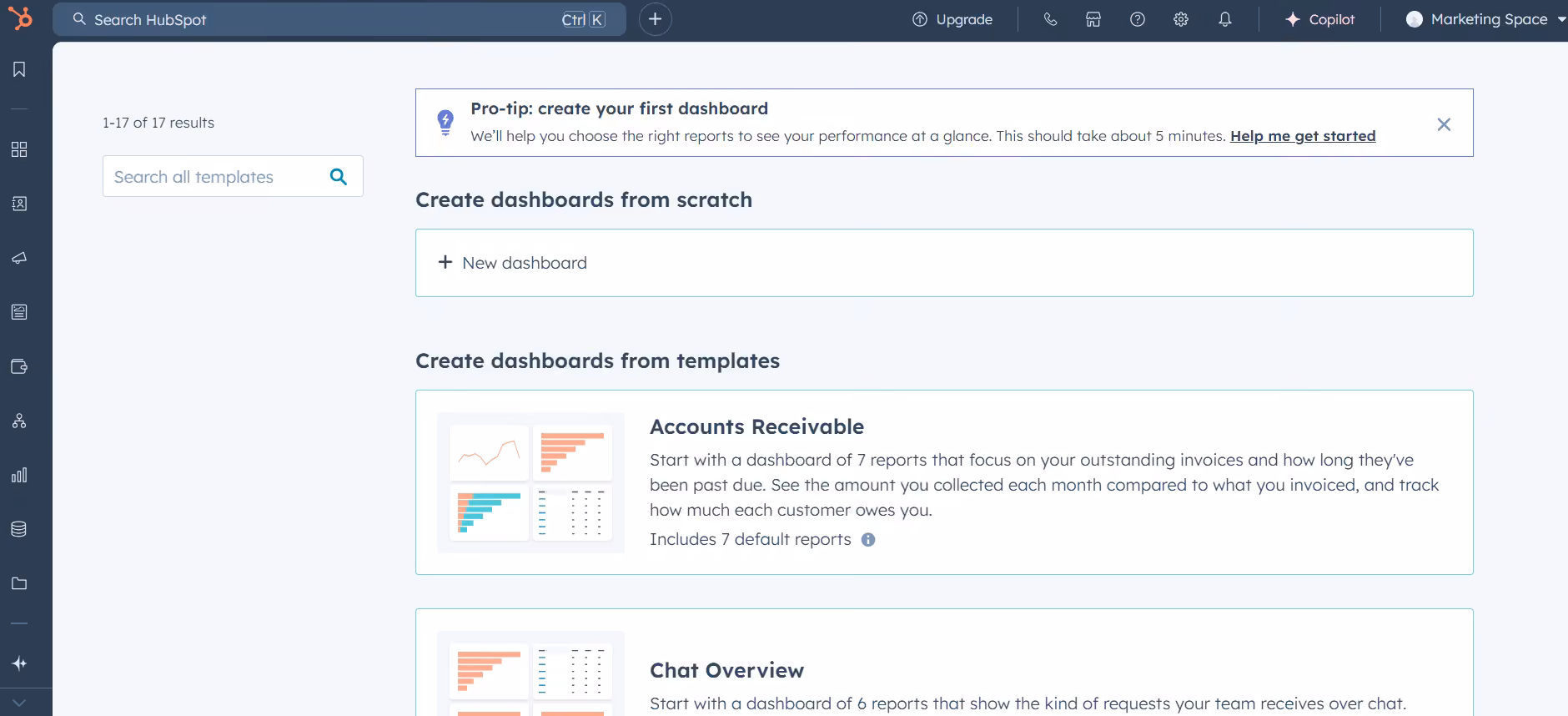Image resolution: width=1568 pixels, height=716 pixels.
Task: Open the Library folder sidebar icon
Action: click(19, 583)
